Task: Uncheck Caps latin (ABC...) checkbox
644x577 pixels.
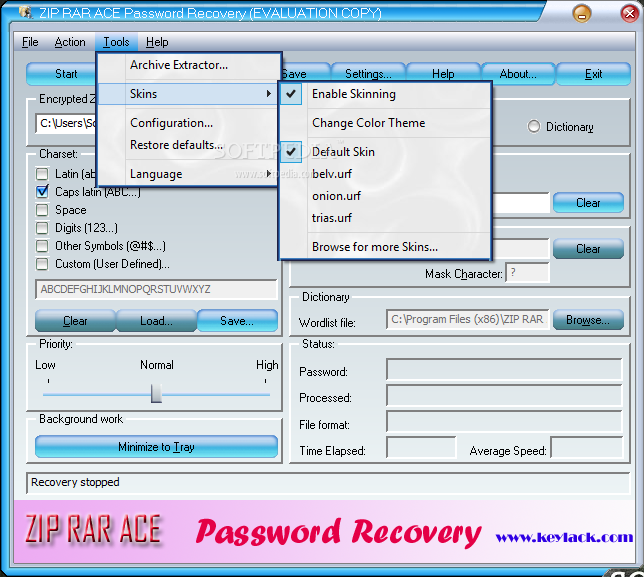Action: [42, 192]
